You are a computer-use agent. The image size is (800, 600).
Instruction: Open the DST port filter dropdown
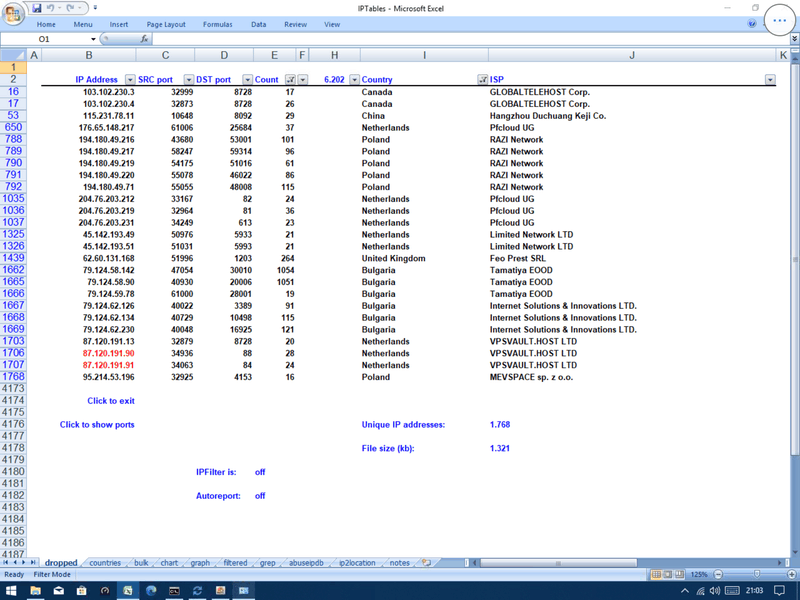[x=247, y=80]
